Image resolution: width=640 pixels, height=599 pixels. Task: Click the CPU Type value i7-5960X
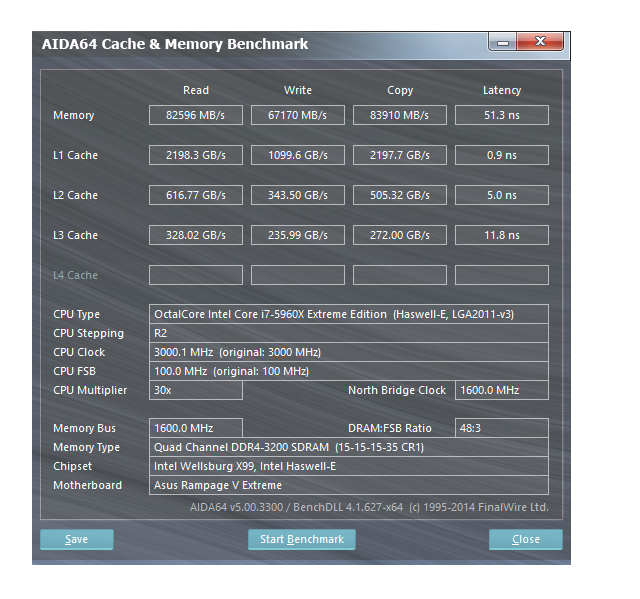(349, 314)
